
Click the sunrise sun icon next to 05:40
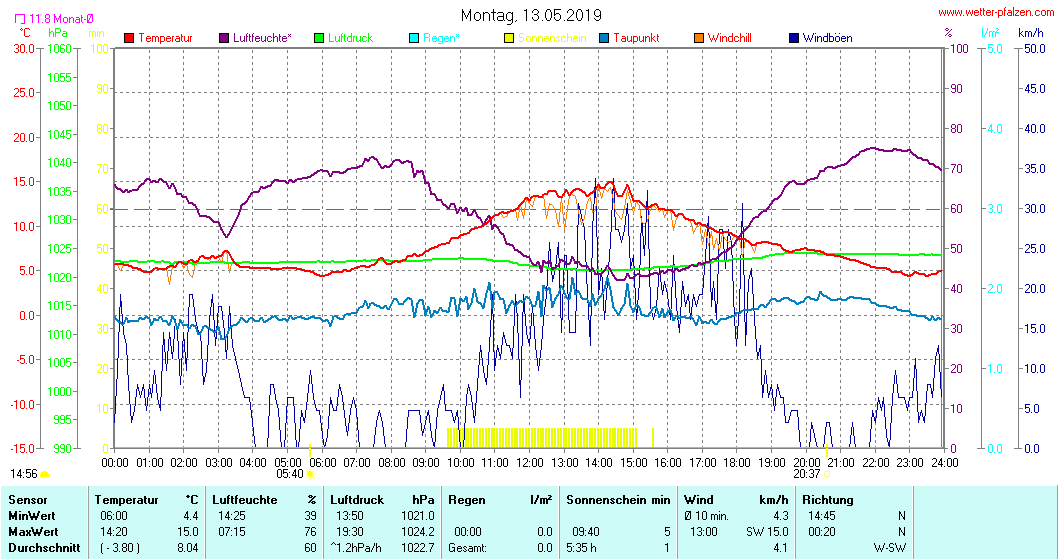click(310, 474)
